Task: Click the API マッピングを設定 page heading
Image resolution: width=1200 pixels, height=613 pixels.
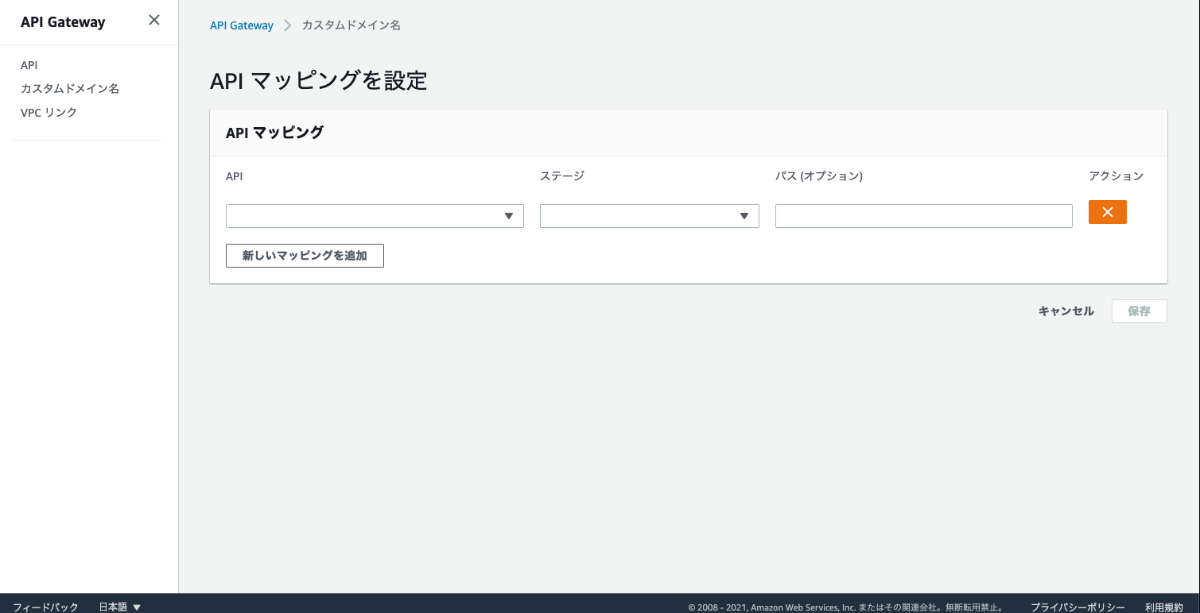Action: point(319,81)
